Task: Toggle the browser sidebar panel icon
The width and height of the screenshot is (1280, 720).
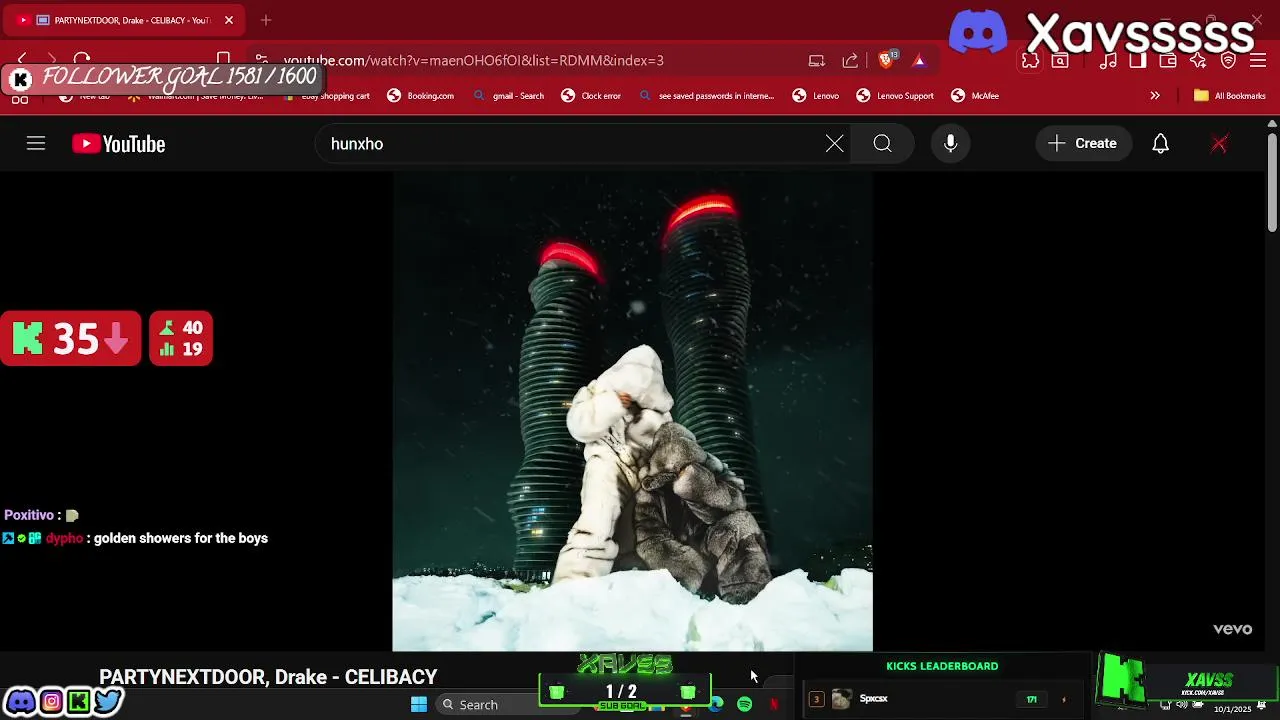Action: 1138,61
